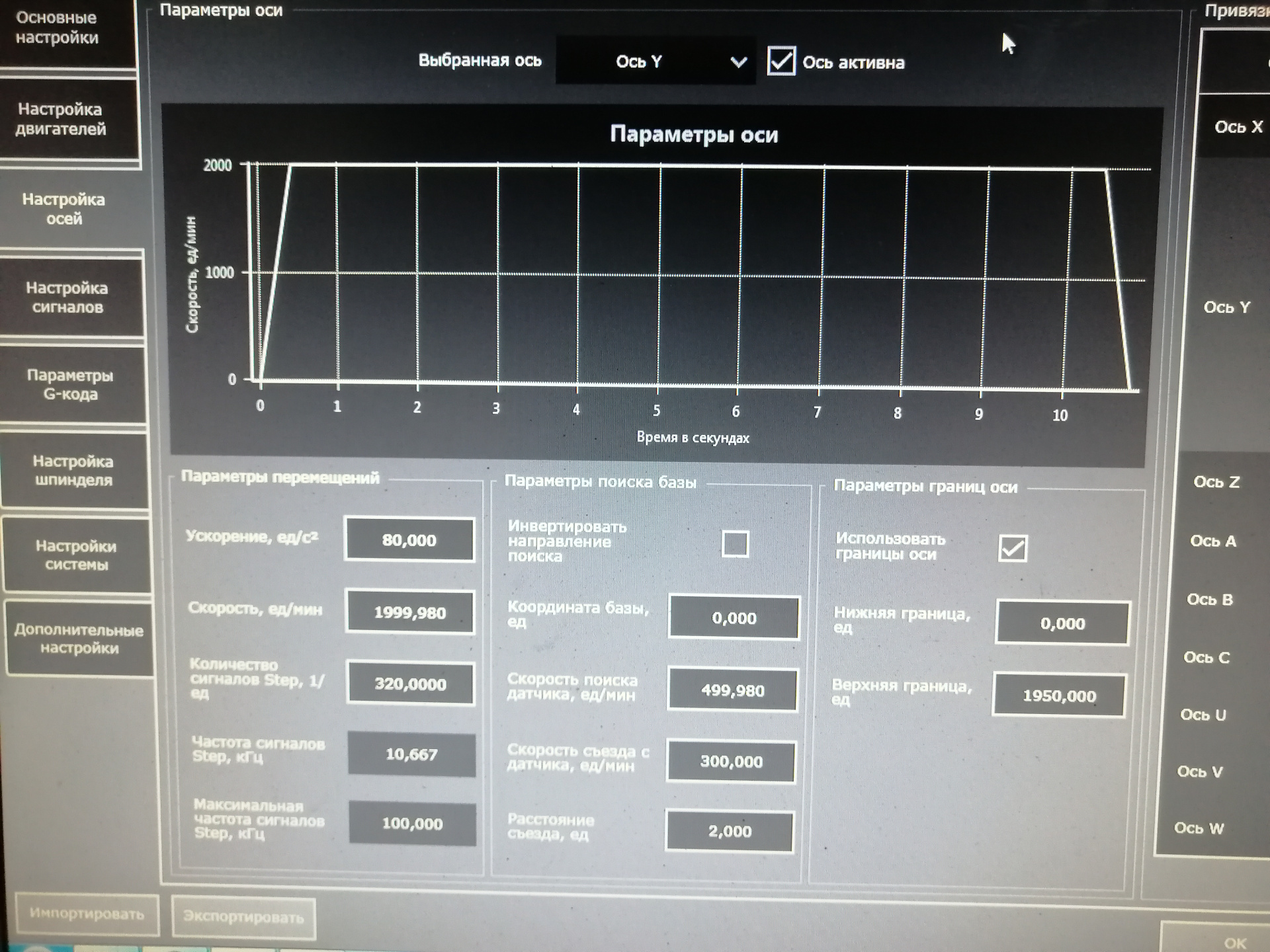Enable Инвертировать направление поиска checkbox
The image size is (1270, 952).
point(735,544)
